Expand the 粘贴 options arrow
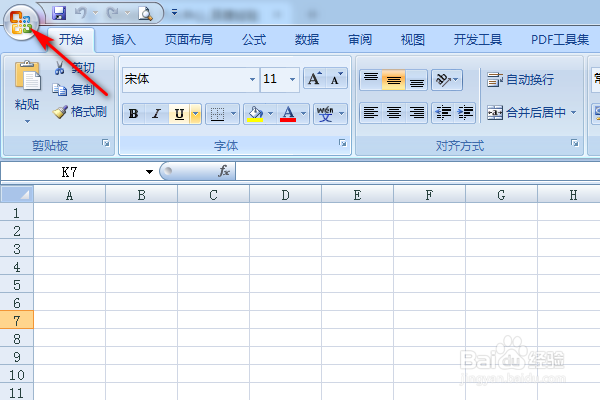Screen dimensions: 600x400 27,122
